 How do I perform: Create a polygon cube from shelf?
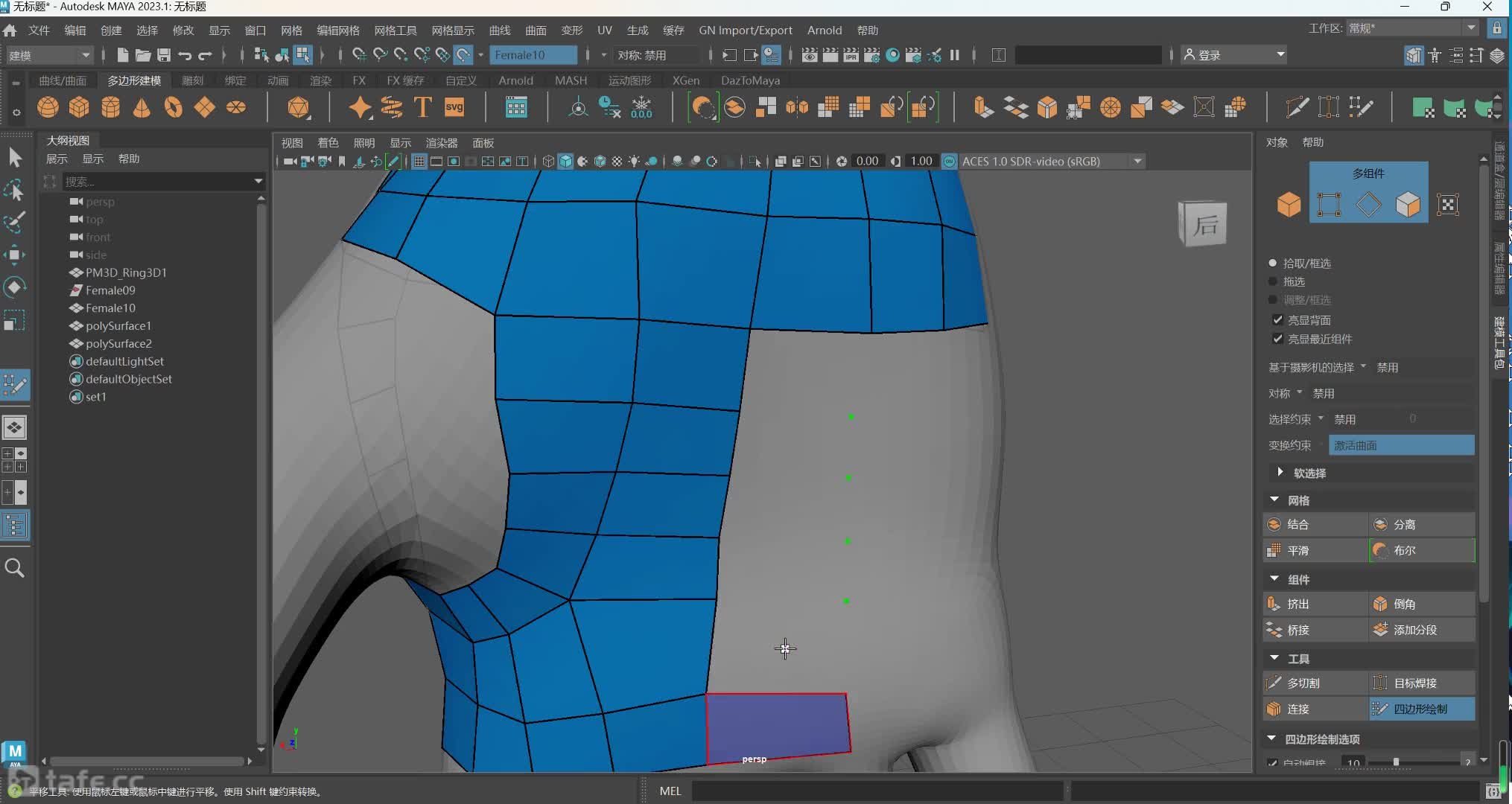79,107
